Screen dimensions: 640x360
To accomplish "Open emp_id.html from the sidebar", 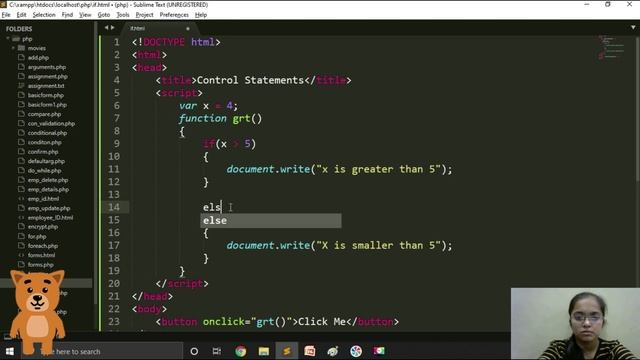I will [x=43, y=198].
